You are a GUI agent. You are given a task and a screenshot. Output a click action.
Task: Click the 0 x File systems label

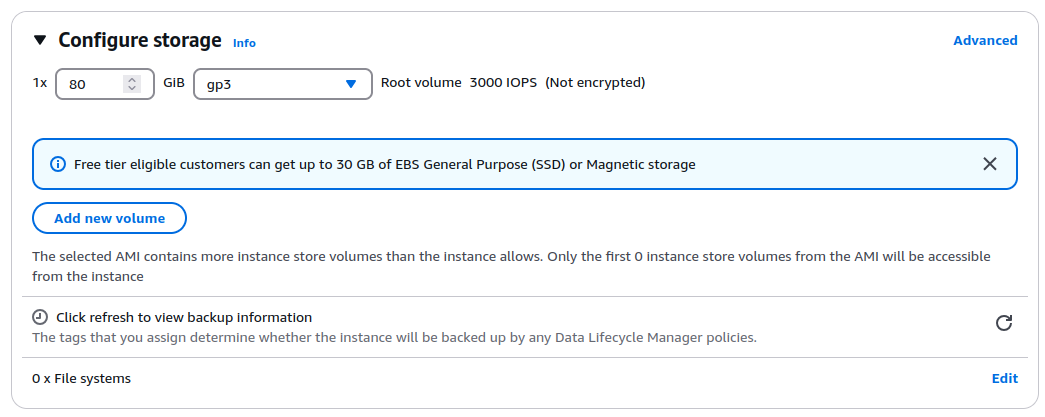[x=82, y=378]
